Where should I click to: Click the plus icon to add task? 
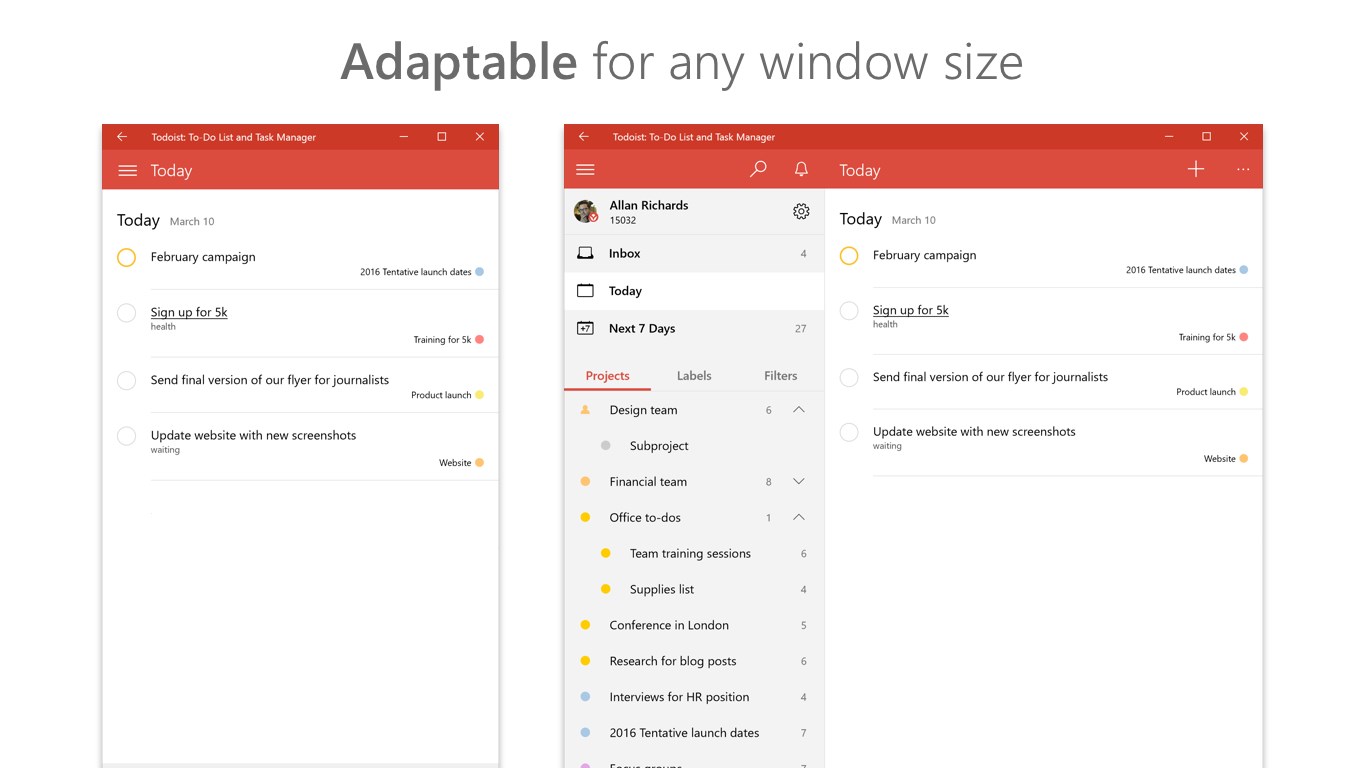(x=1195, y=169)
